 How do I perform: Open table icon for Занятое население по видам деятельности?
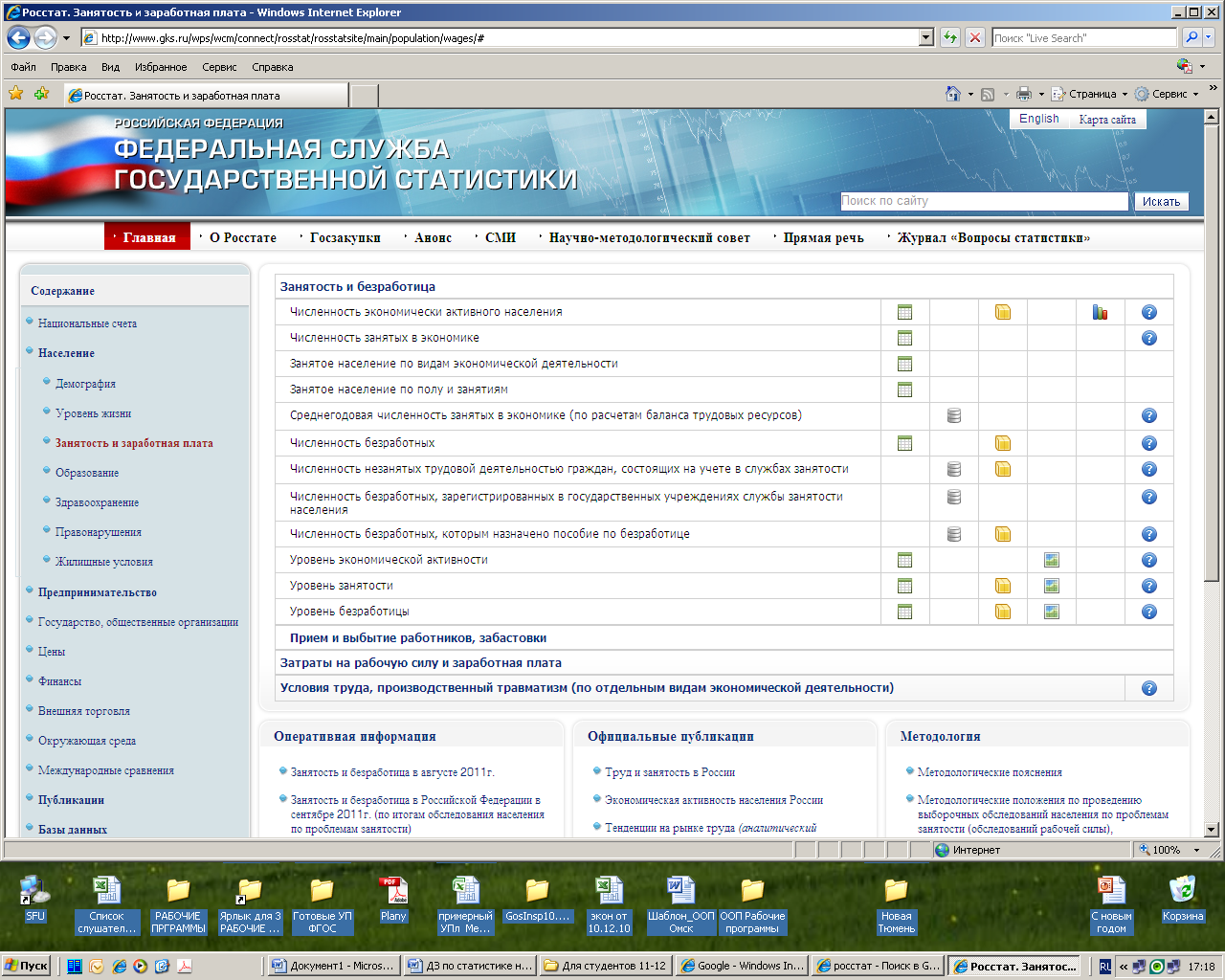[x=904, y=364]
